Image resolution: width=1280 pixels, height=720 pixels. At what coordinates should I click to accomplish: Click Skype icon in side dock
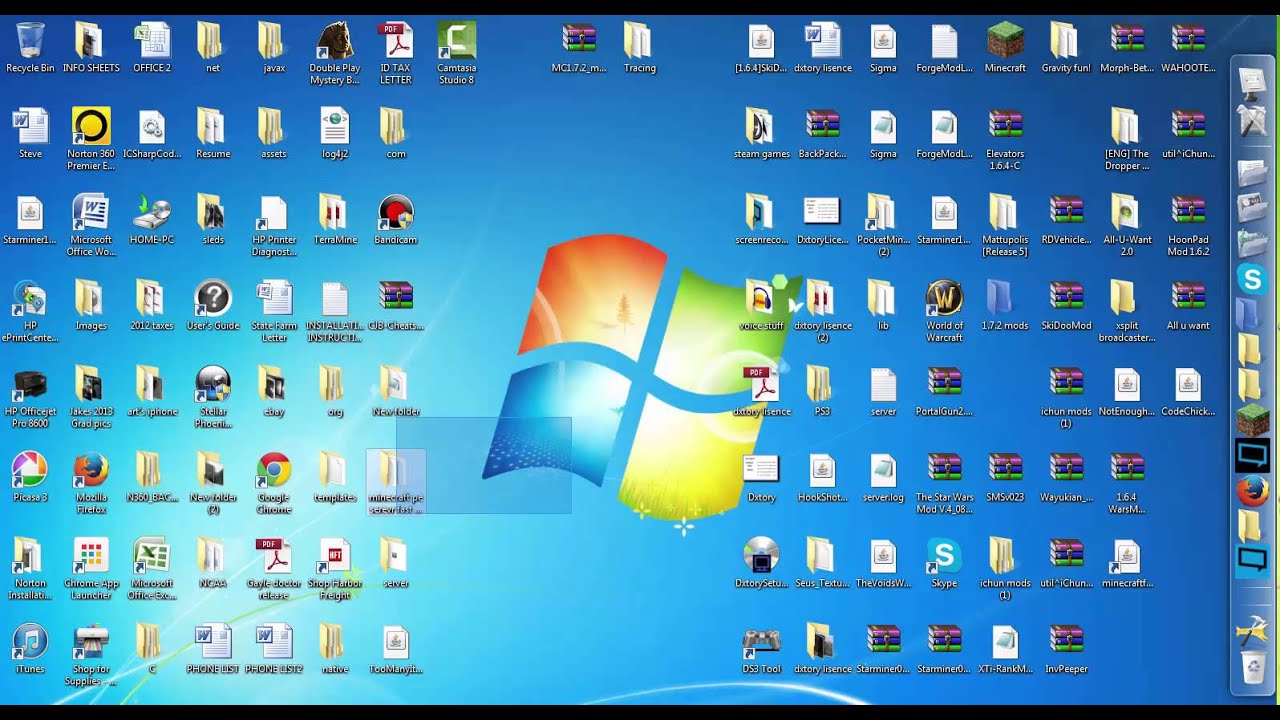(x=1252, y=278)
